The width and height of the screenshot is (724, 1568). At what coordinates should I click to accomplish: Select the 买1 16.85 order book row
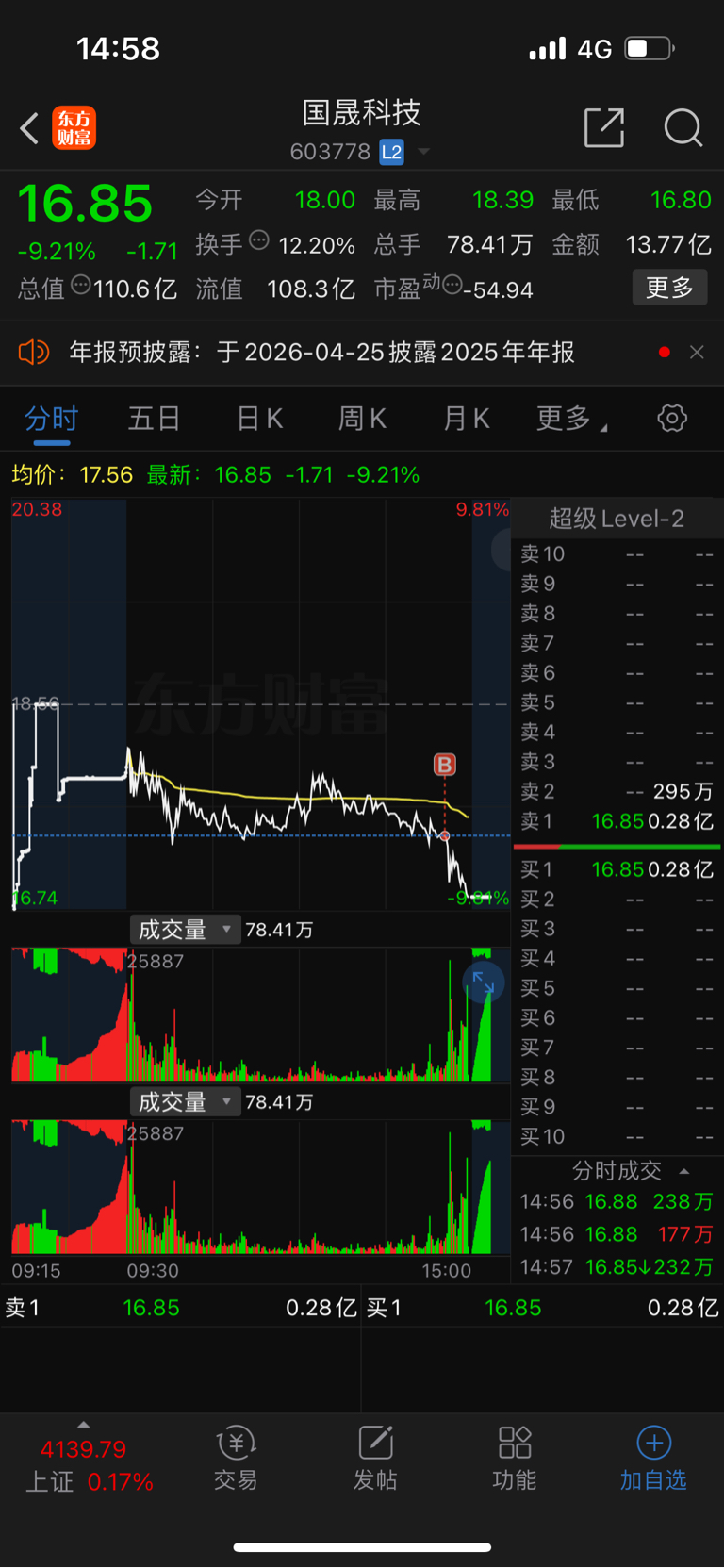pyautogui.click(x=617, y=869)
